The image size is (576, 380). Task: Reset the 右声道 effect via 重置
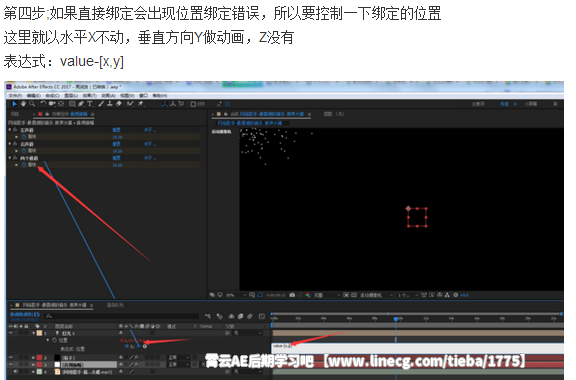[116, 144]
